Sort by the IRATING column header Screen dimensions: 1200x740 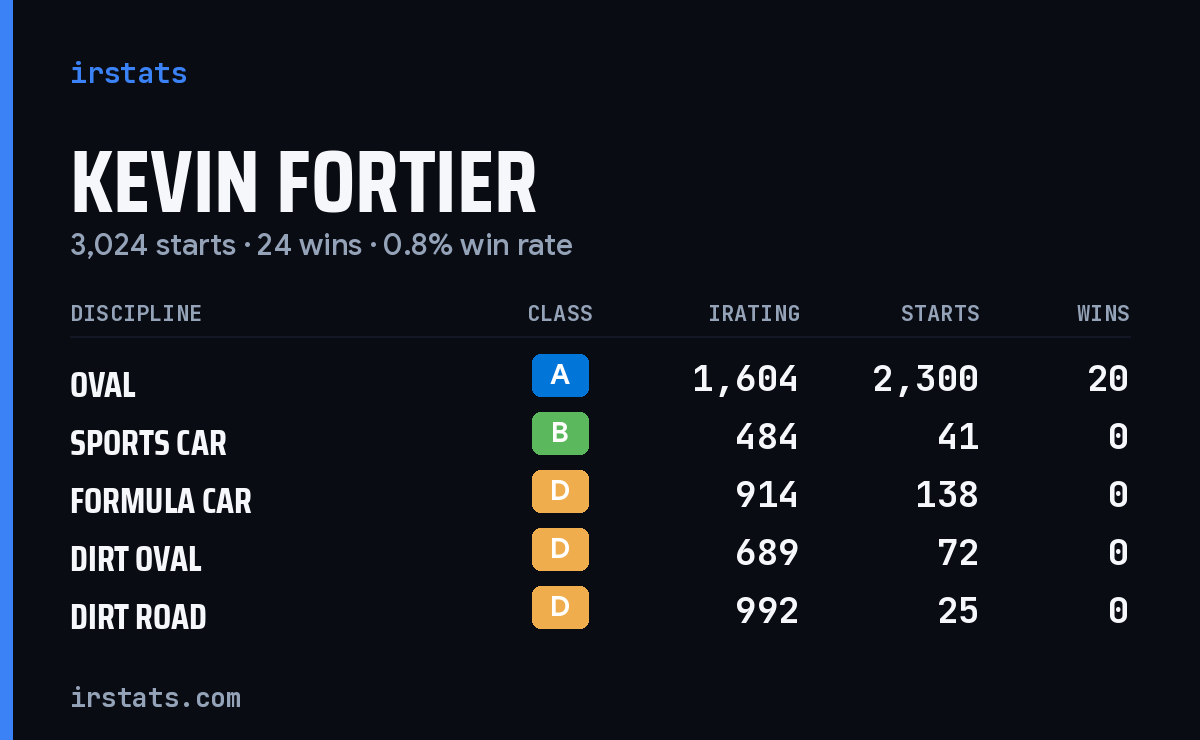[754, 313]
